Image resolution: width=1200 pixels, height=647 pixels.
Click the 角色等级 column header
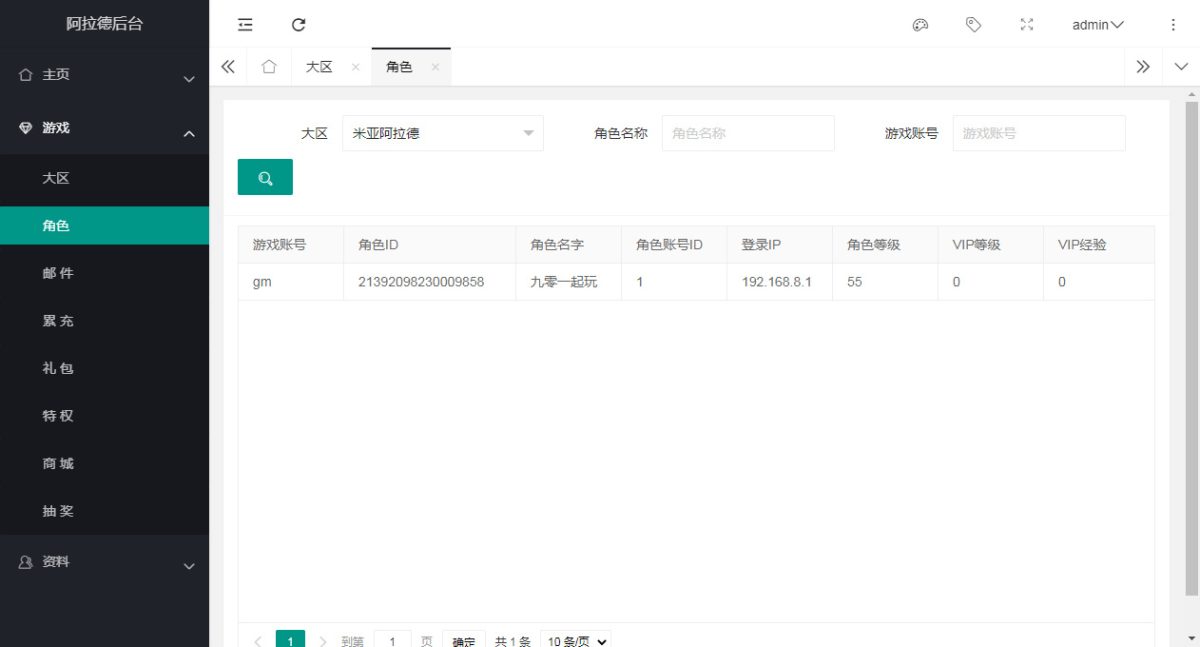point(886,245)
